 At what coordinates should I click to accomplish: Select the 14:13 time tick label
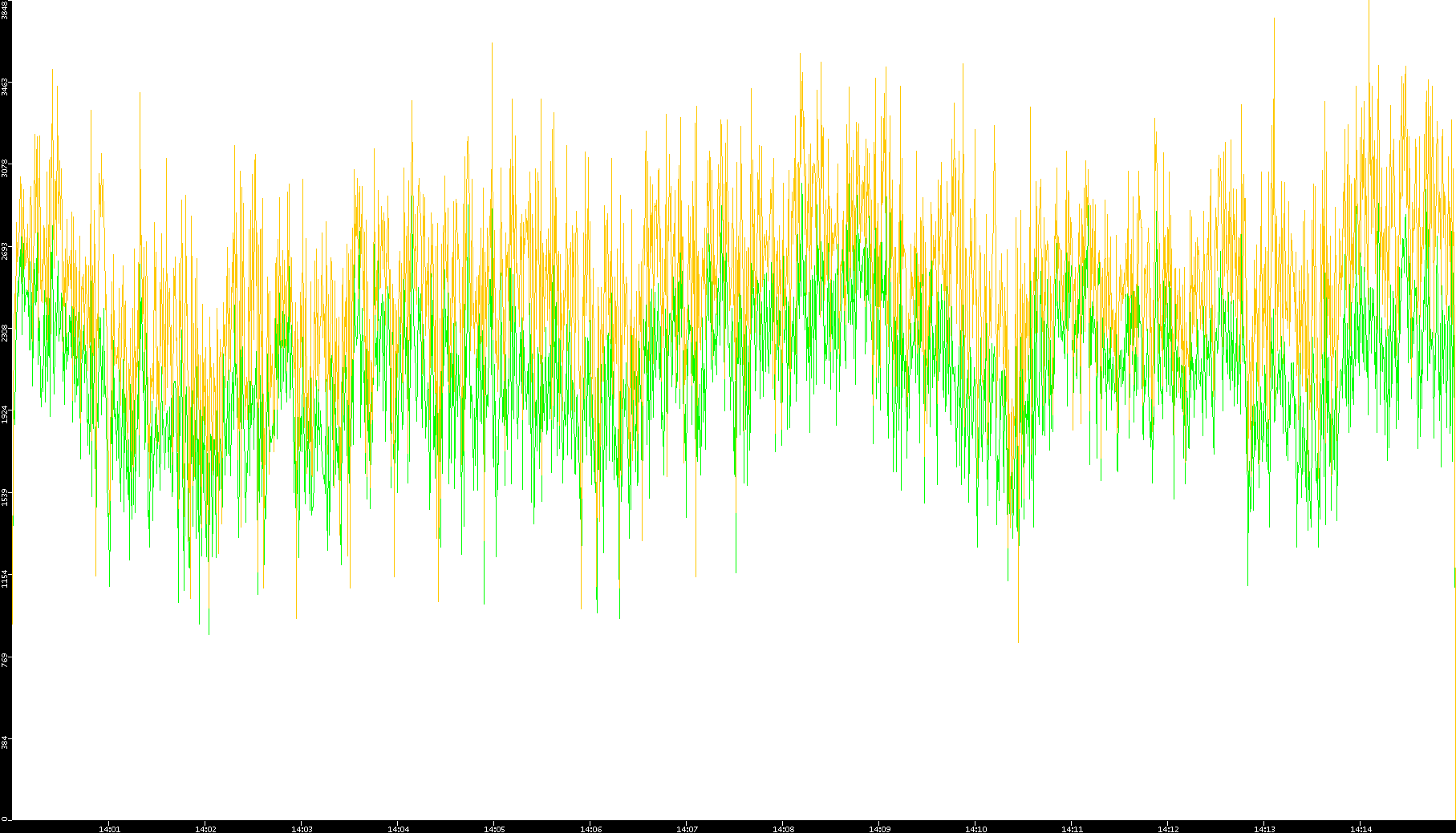coord(1264,829)
